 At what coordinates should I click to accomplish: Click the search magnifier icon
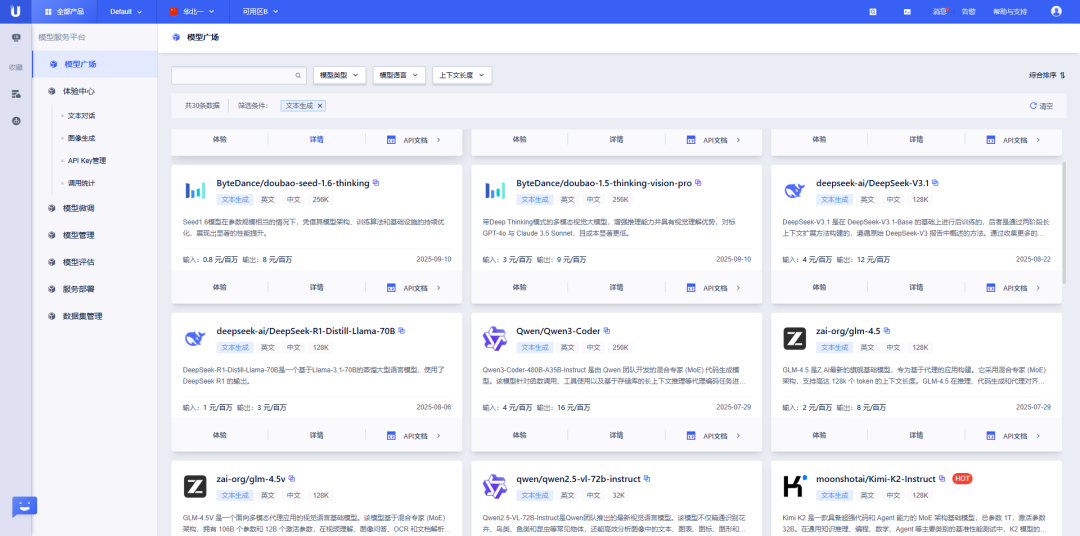point(297,75)
